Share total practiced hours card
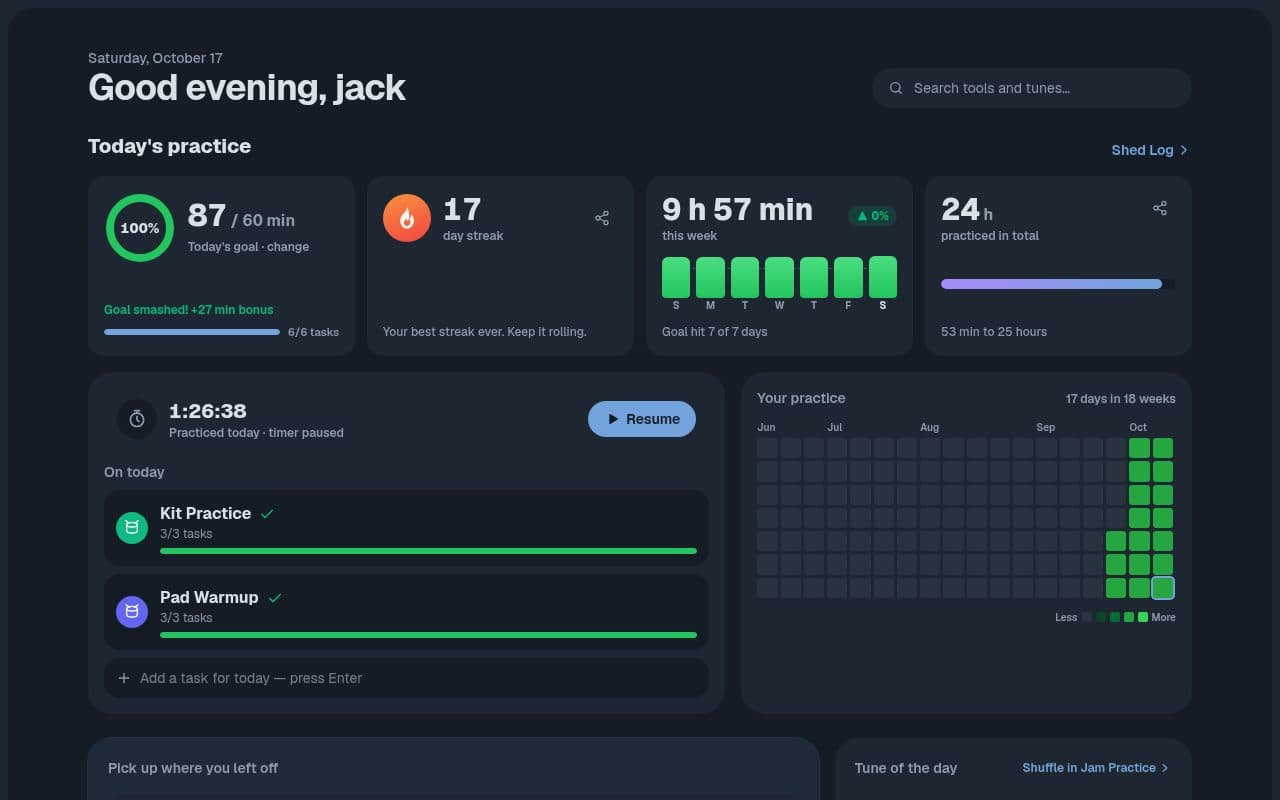This screenshot has height=800, width=1280. [x=1160, y=208]
